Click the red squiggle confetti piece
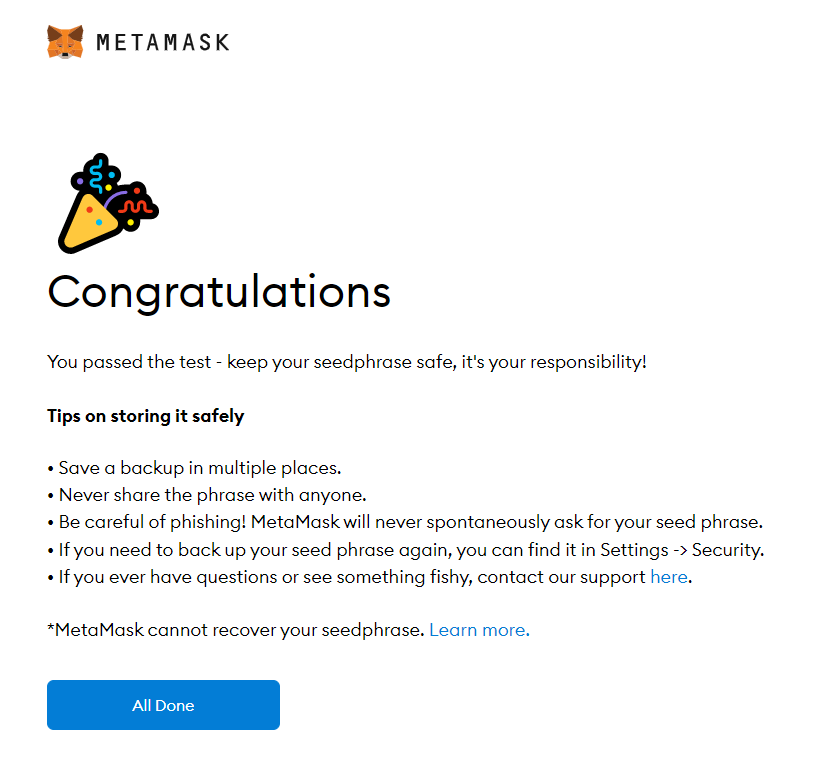Screen dimensions: 821x767 tap(136, 207)
